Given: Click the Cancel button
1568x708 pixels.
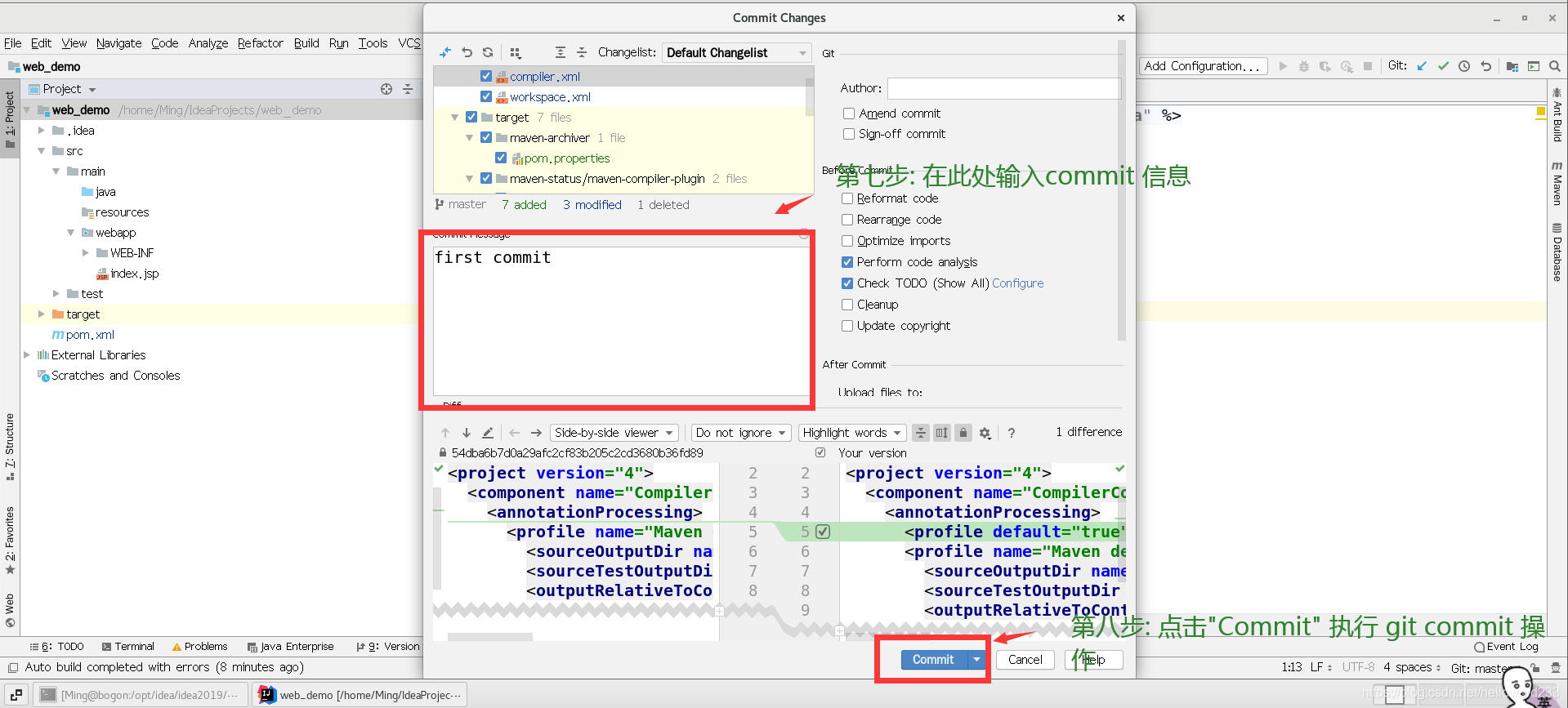Looking at the screenshot, I should (x=1025, y=660).
